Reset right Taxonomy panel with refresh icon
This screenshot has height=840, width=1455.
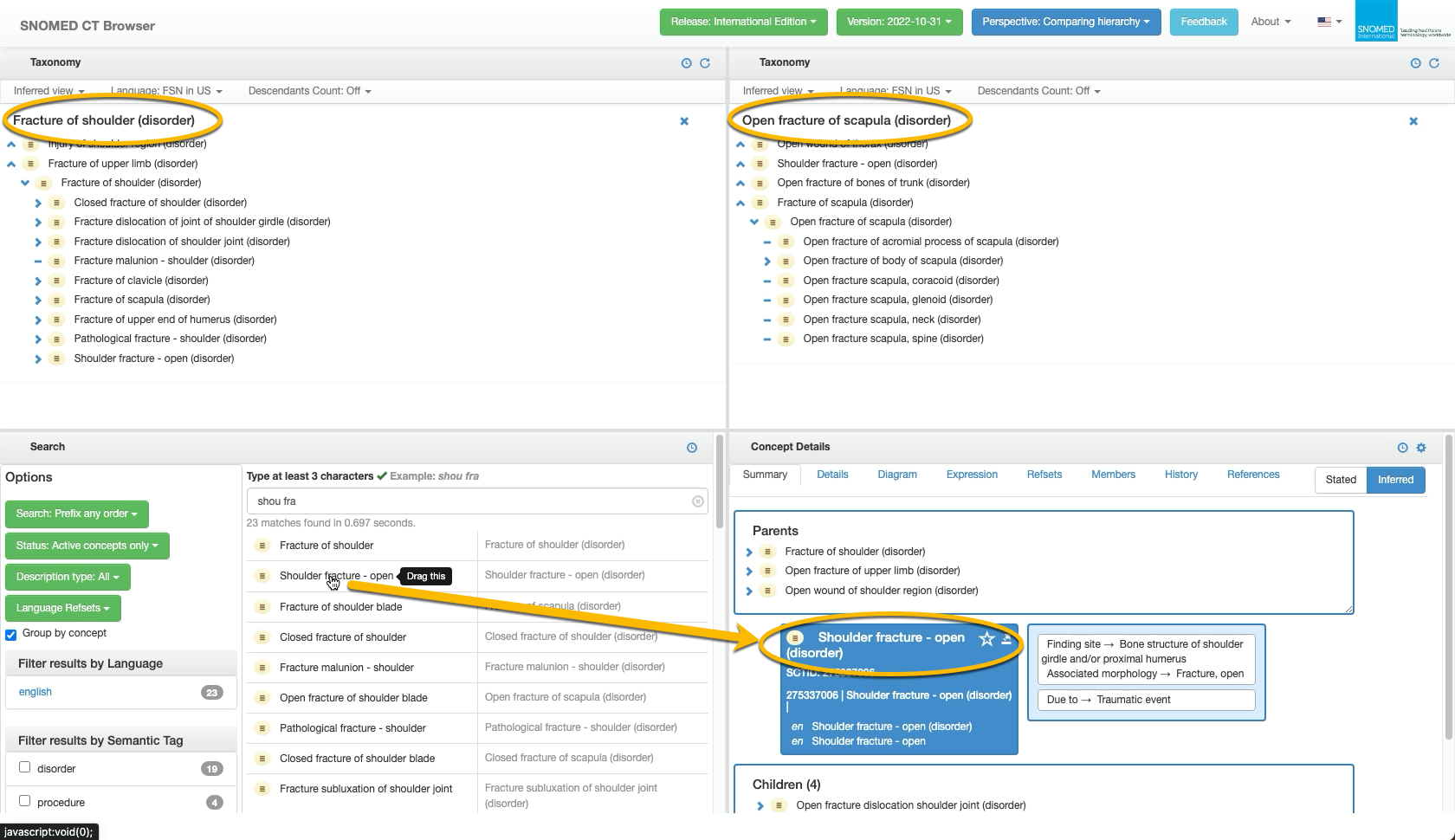coord(1434,63)
